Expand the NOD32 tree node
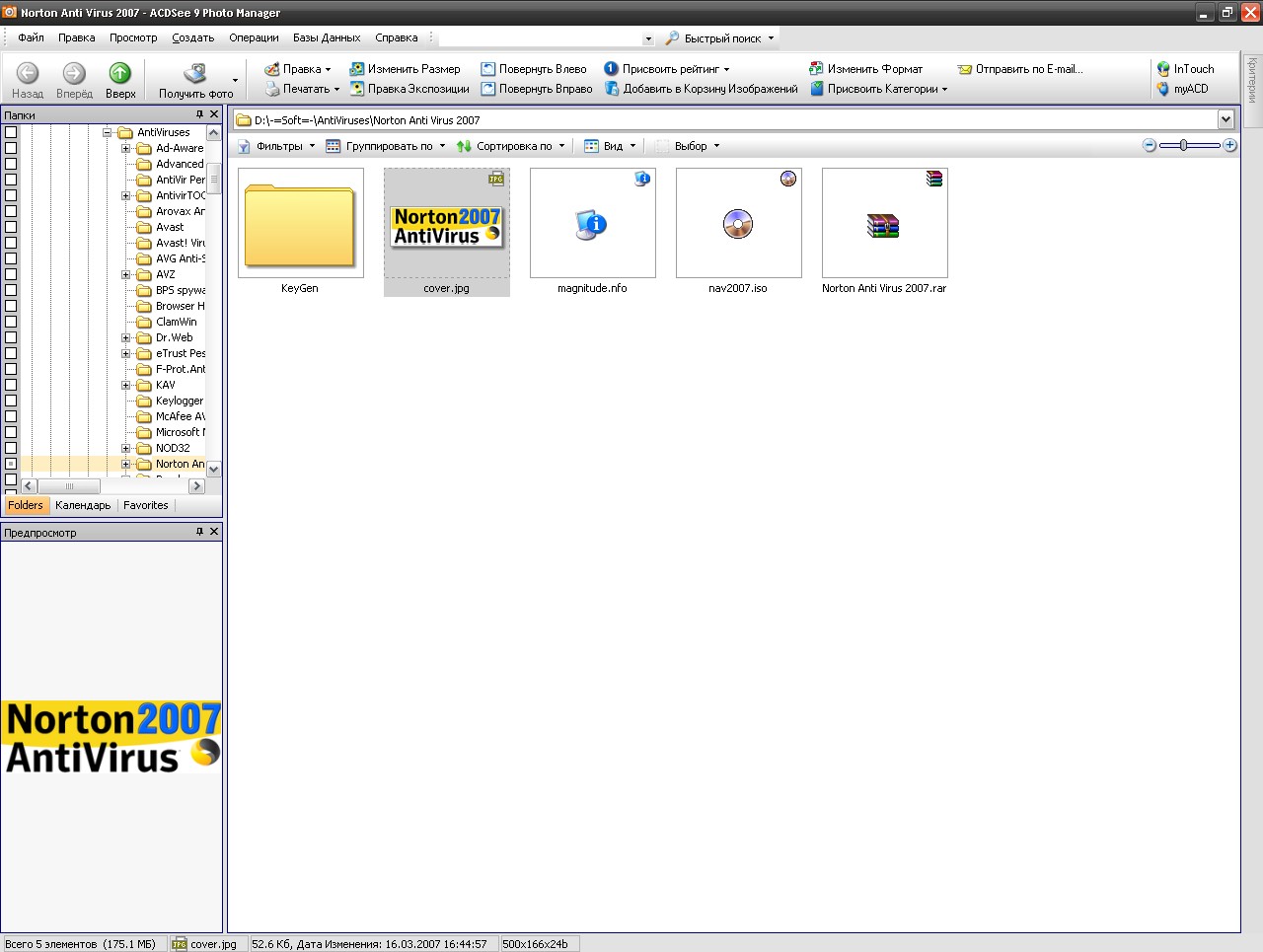 (126, 448)
